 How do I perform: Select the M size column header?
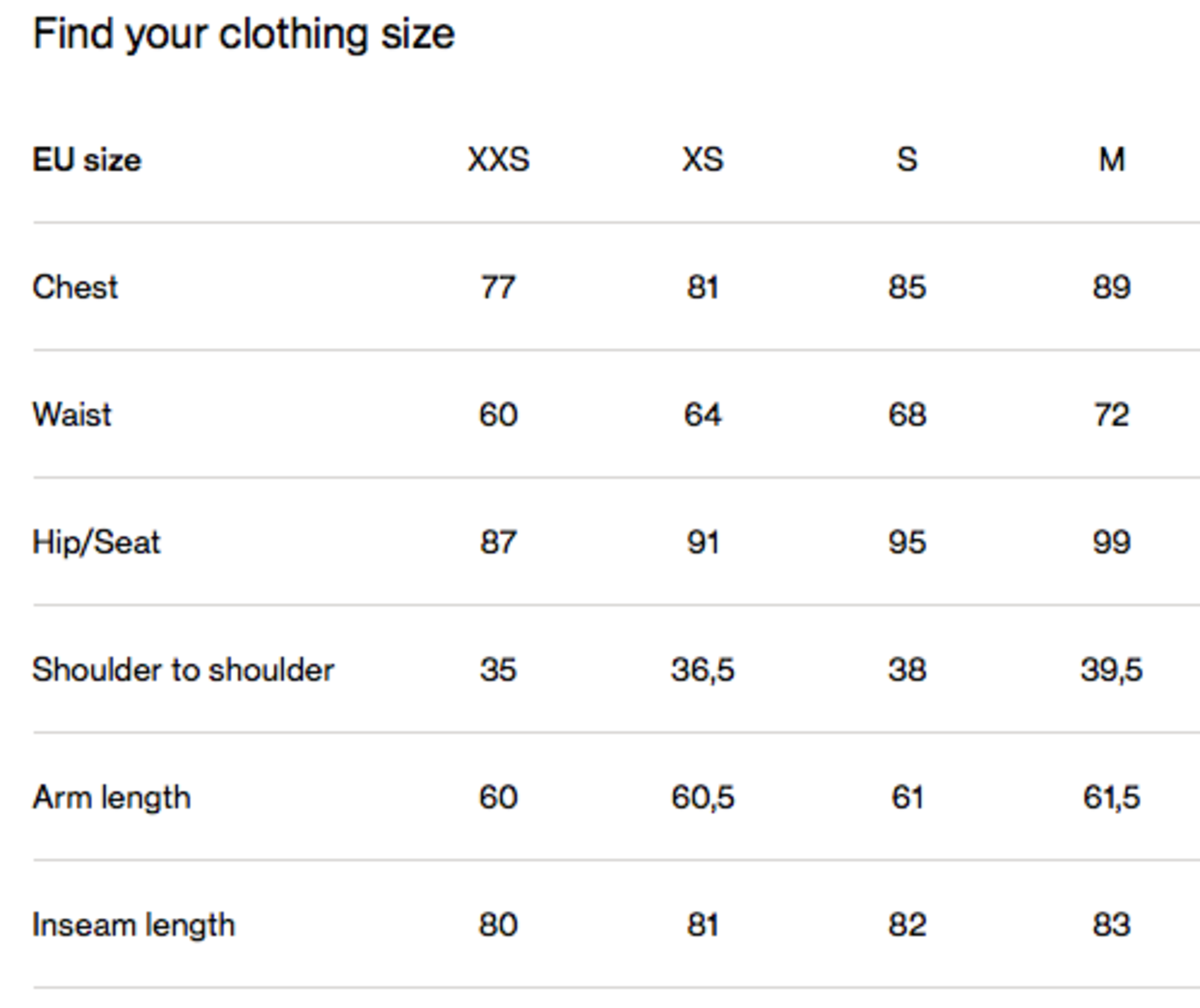(1111, 160)
